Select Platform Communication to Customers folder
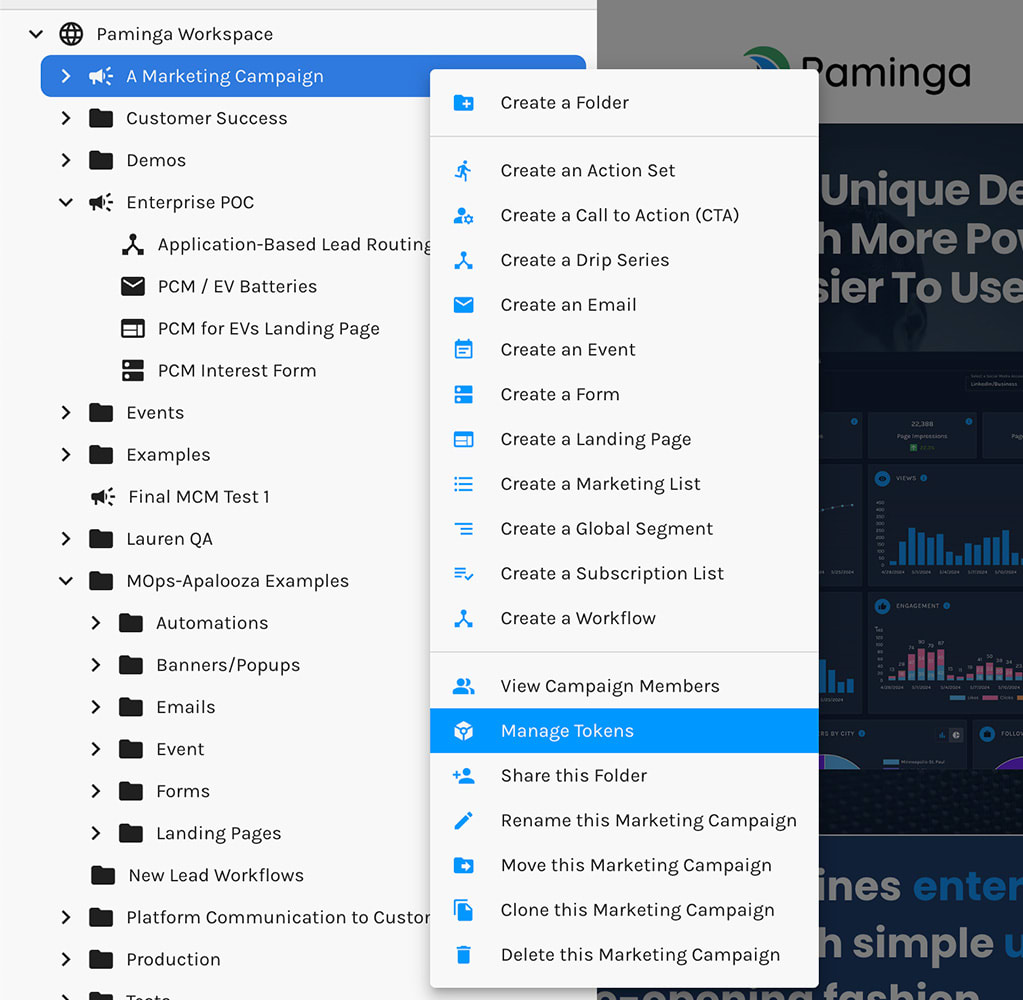This screenshot has height=1000, width=1023. click(x=278, y=918)
